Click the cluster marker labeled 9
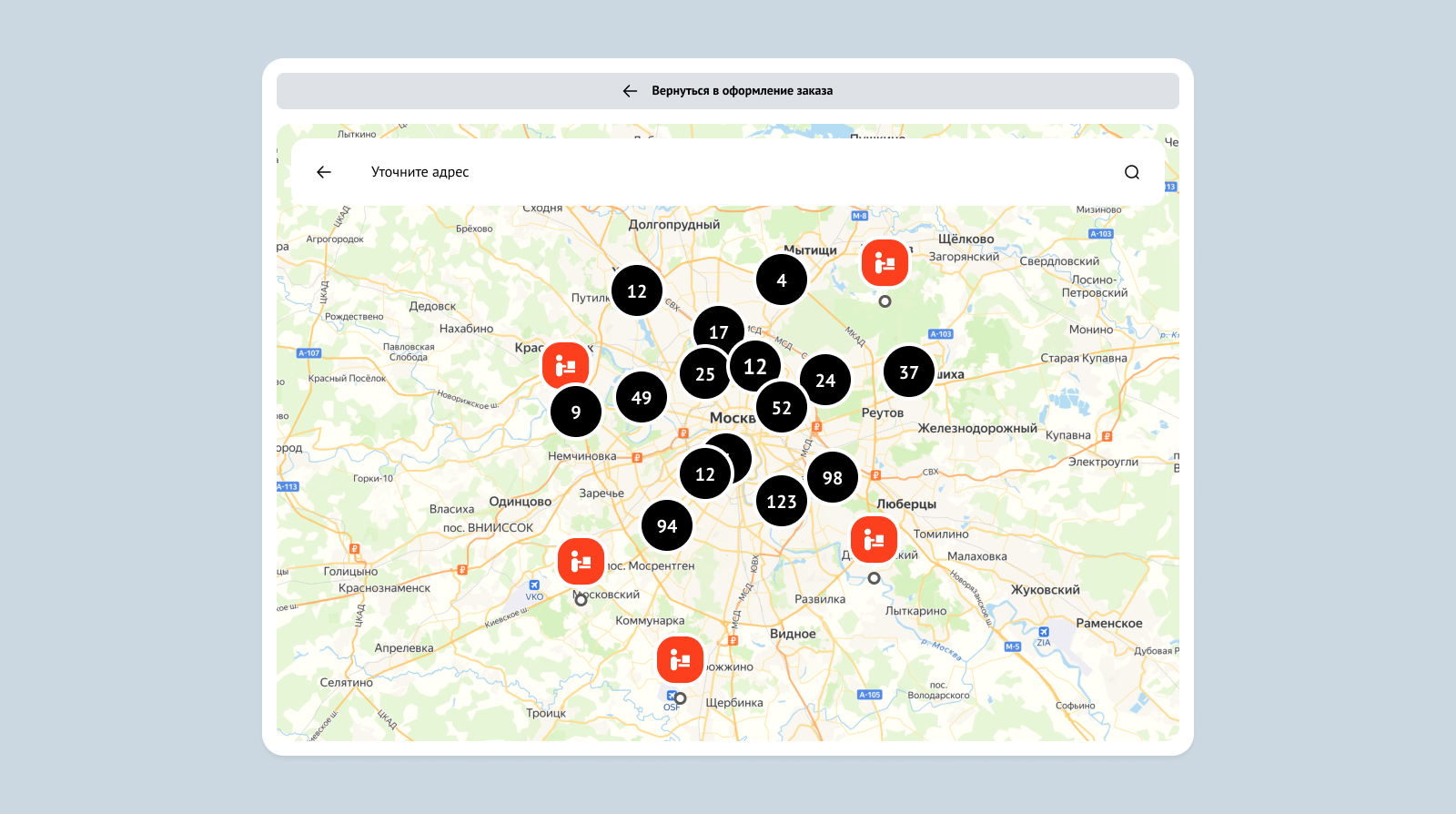1456x814 pixels. 576,412
